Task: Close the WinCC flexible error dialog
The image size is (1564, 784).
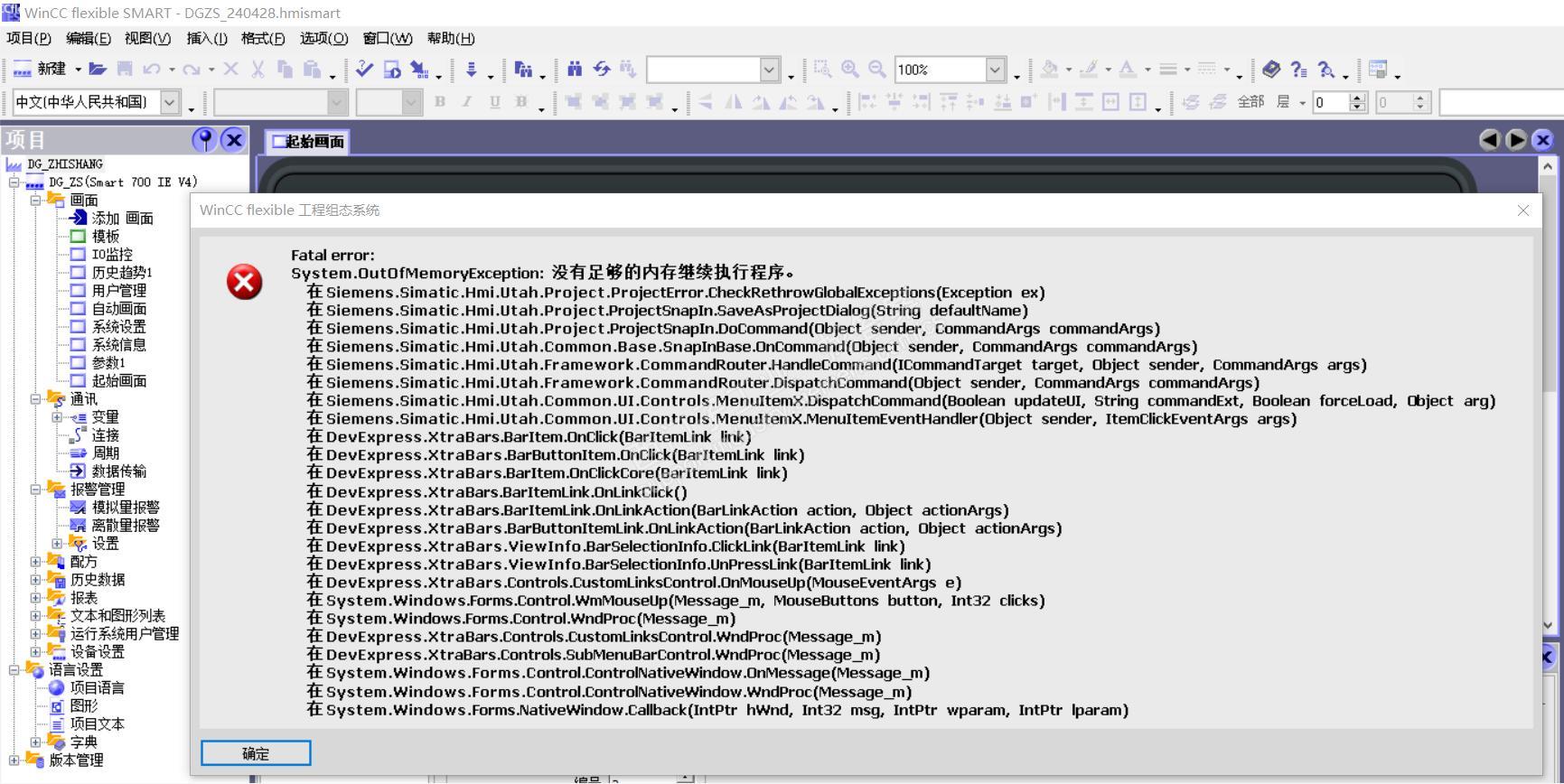Action: click(1523, 210)
